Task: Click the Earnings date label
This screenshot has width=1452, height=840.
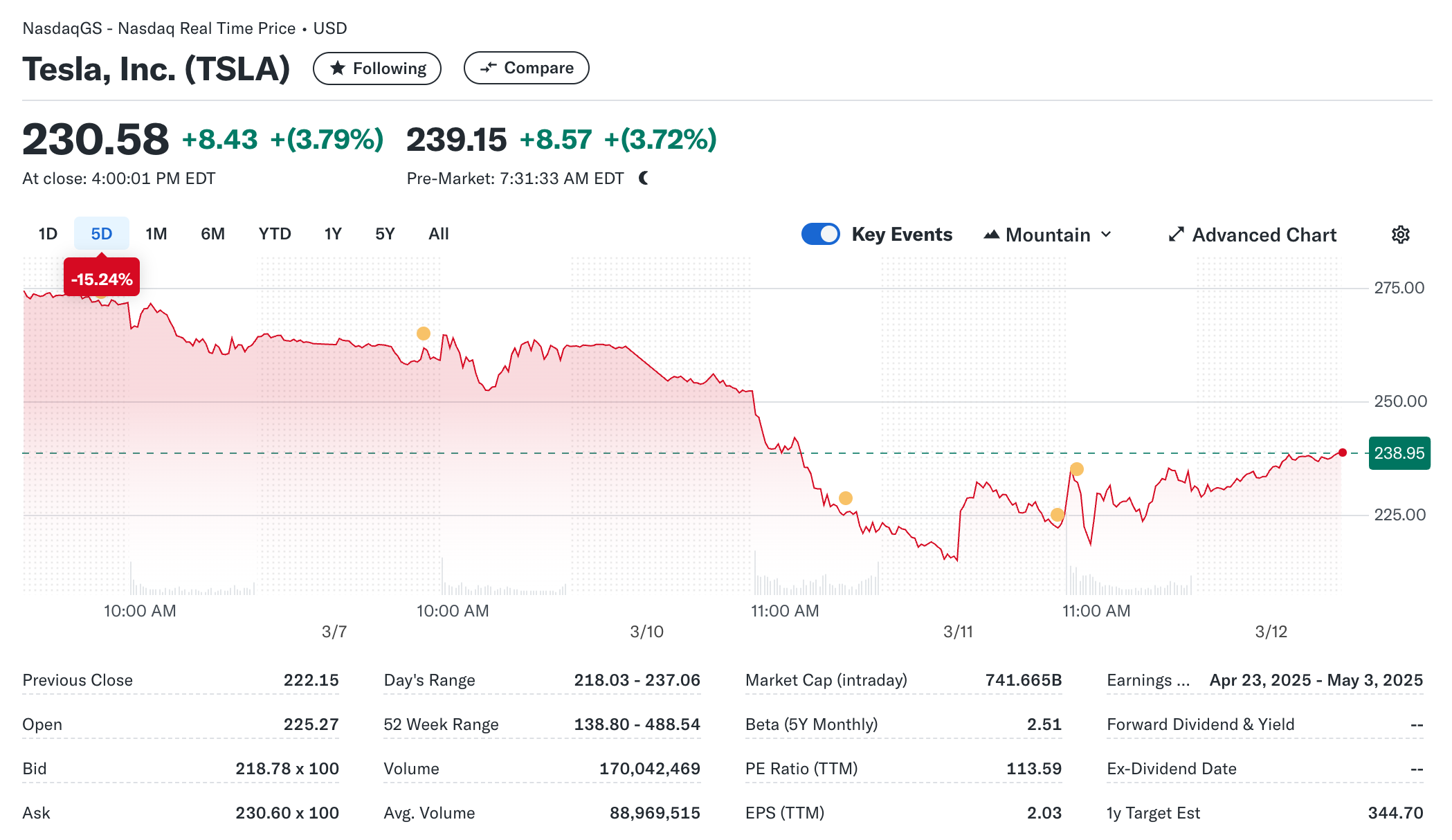Action: tap(1147, 680)
